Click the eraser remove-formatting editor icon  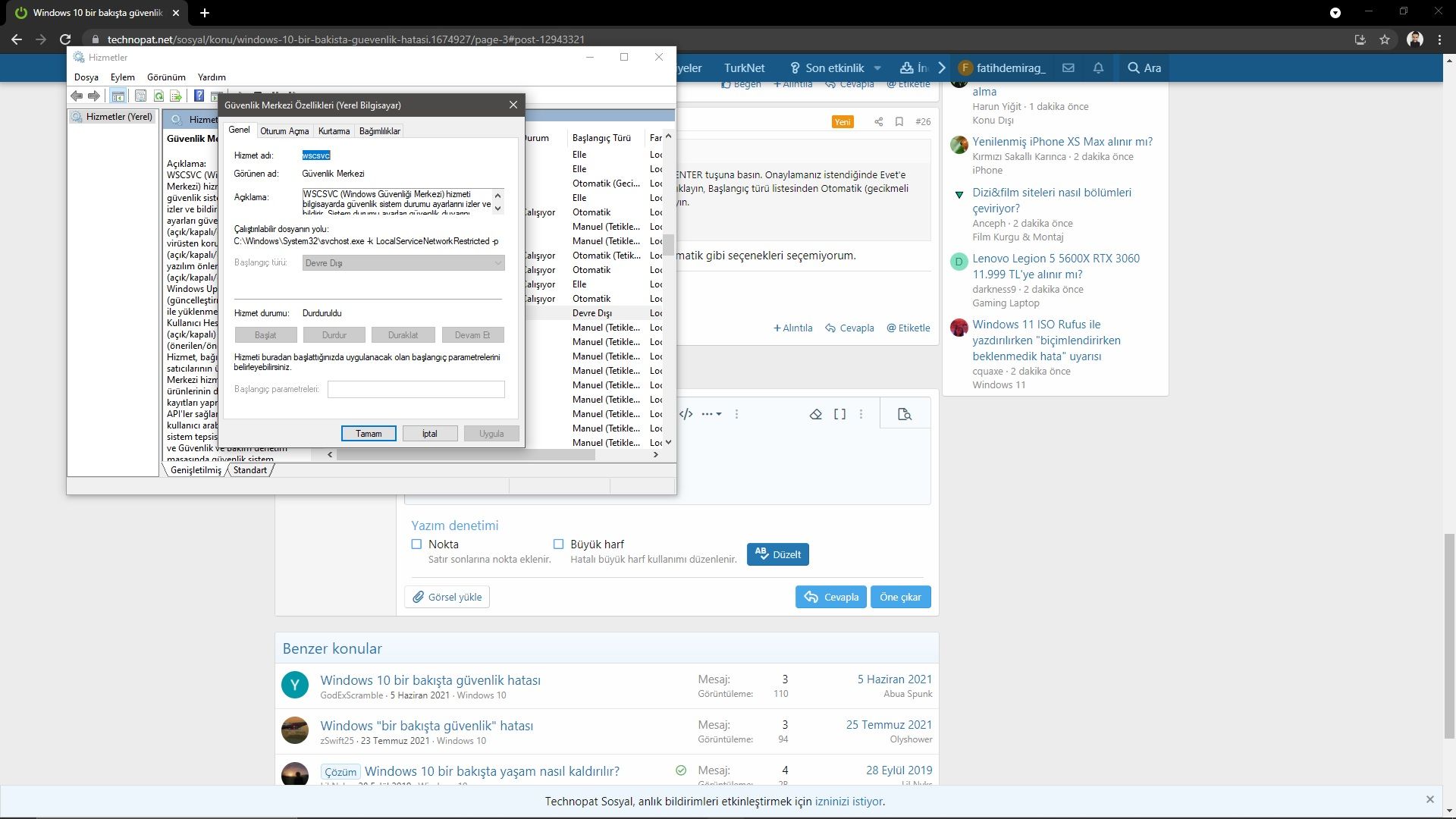coord(816,414)
